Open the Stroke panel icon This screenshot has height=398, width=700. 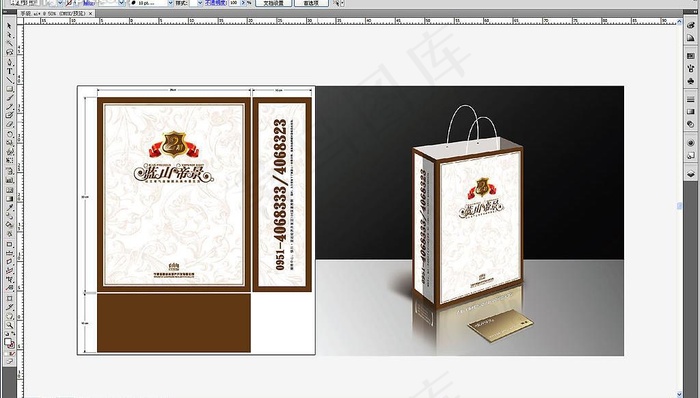tap(691, 100)
